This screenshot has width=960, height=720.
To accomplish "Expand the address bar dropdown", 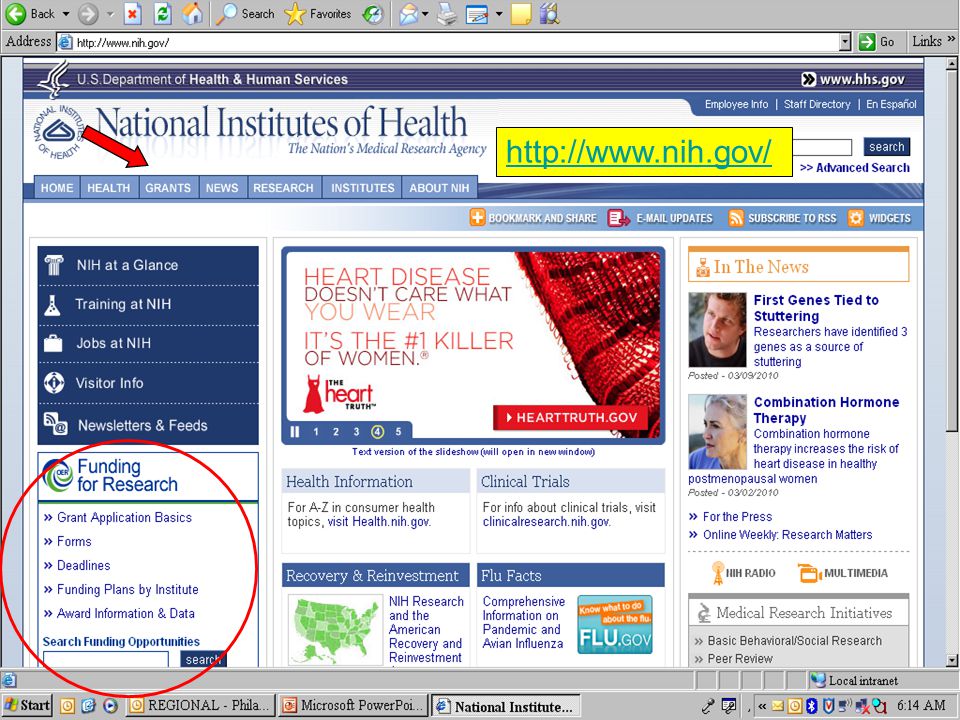I will pyautogui.click(x=846, y=42).
